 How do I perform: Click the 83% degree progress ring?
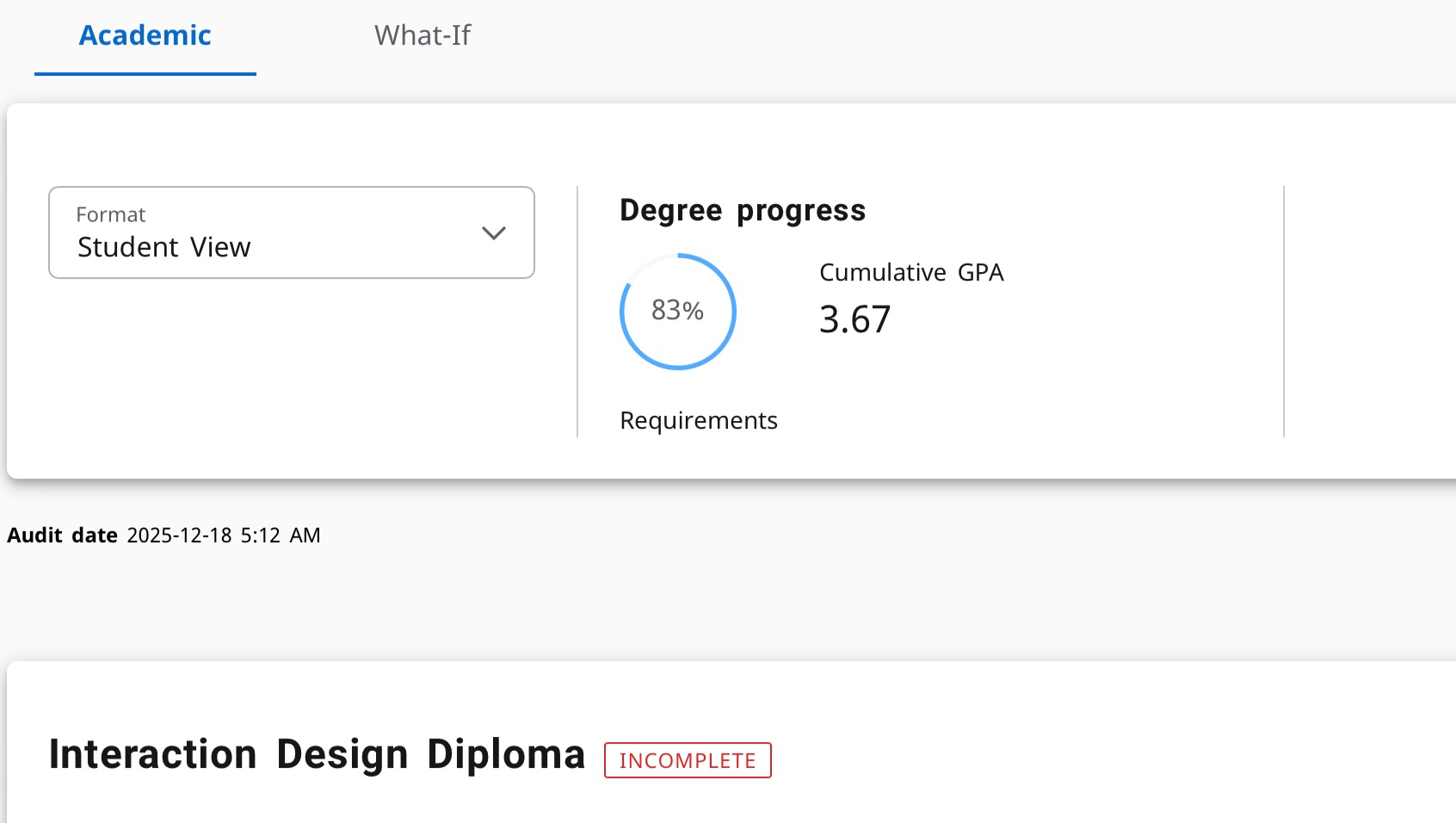[677, 311]
